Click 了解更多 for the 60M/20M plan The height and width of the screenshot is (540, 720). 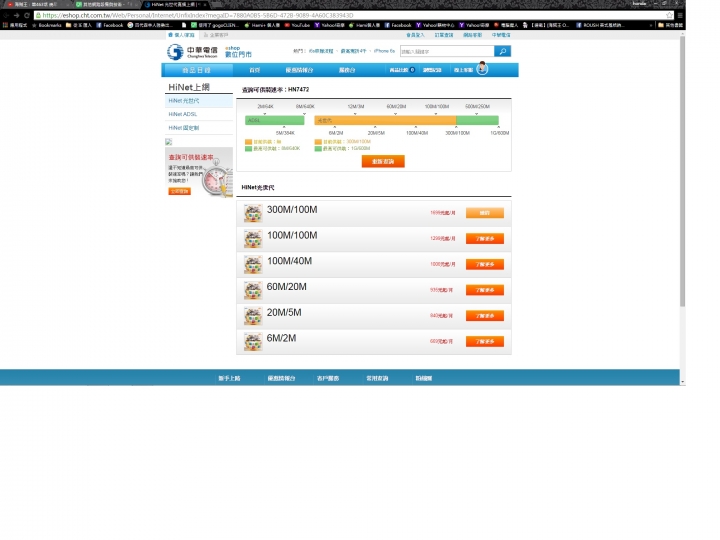[485, 290]
